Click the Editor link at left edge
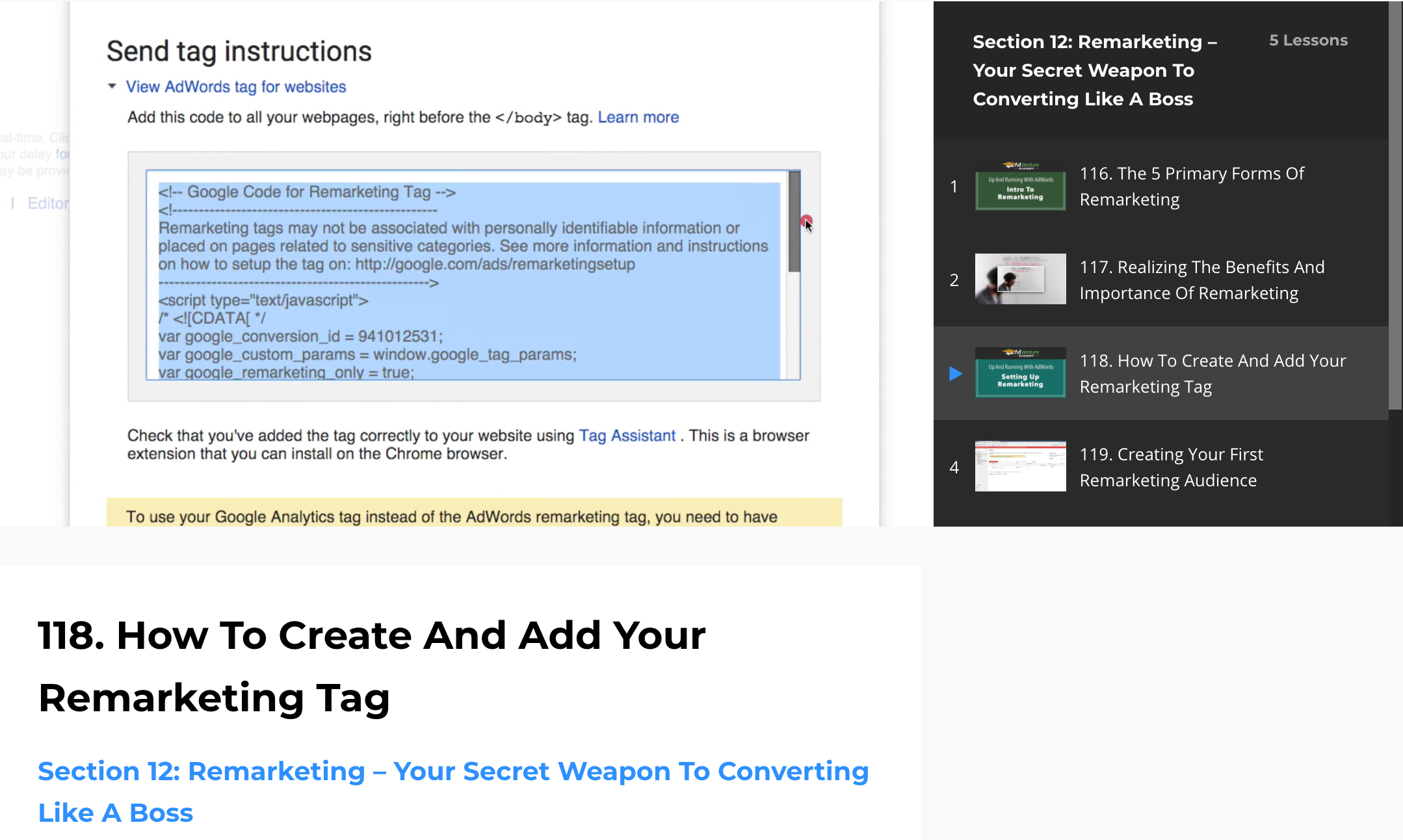This screenshot has height=840, width=1403. coord(47,203)
